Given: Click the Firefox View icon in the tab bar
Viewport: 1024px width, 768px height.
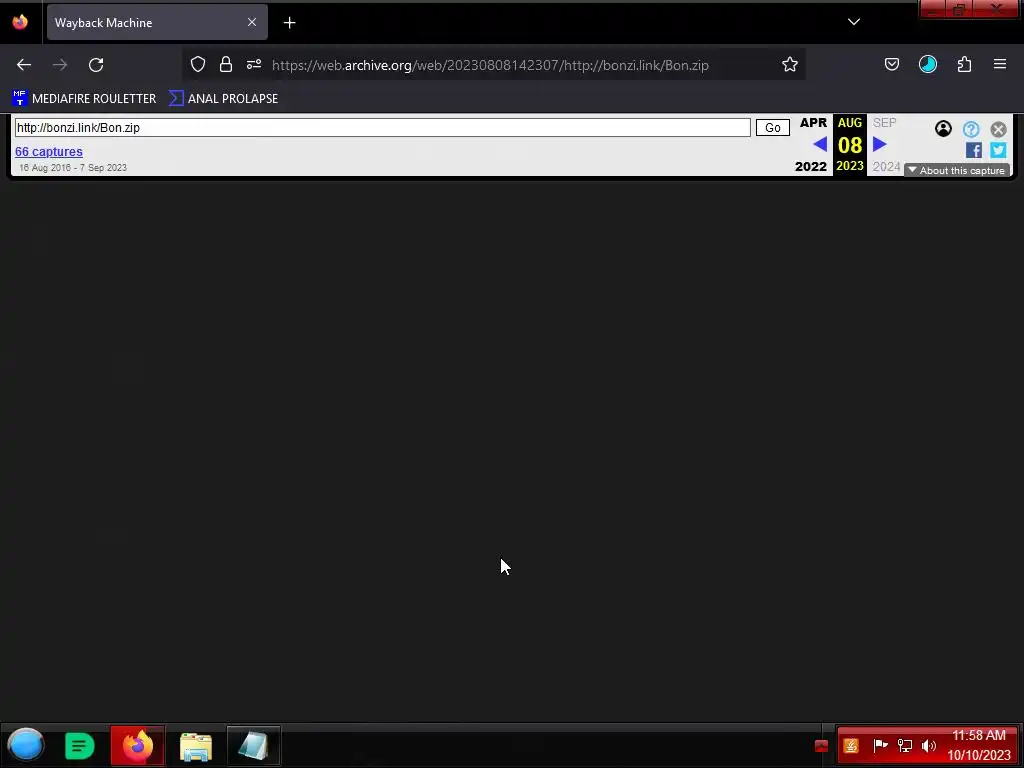Looking at the screenshot, I should (x=20, y=22).
